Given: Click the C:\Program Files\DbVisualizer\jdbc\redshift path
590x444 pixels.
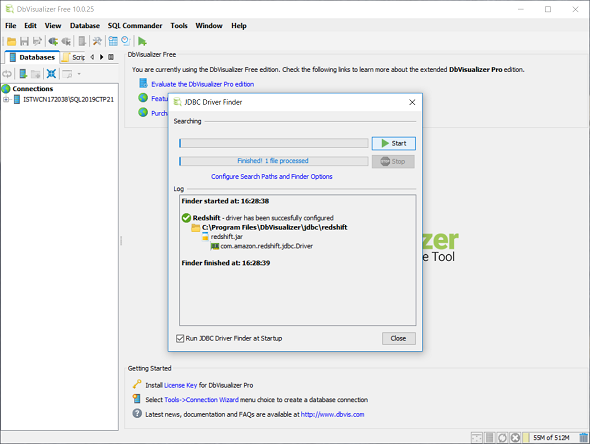Looking at the screenshot, I should coord(274,227).
